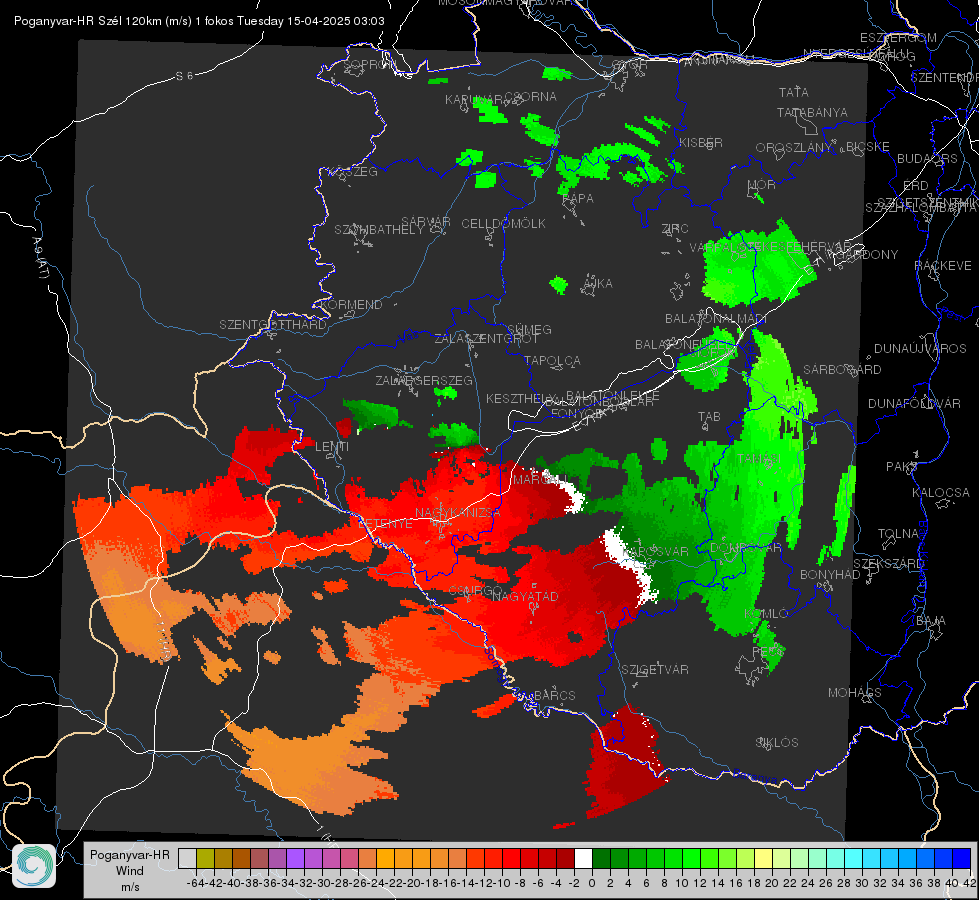Click the KAPOSVAR city label
The image size is (979, 900).
coord(656,551)
